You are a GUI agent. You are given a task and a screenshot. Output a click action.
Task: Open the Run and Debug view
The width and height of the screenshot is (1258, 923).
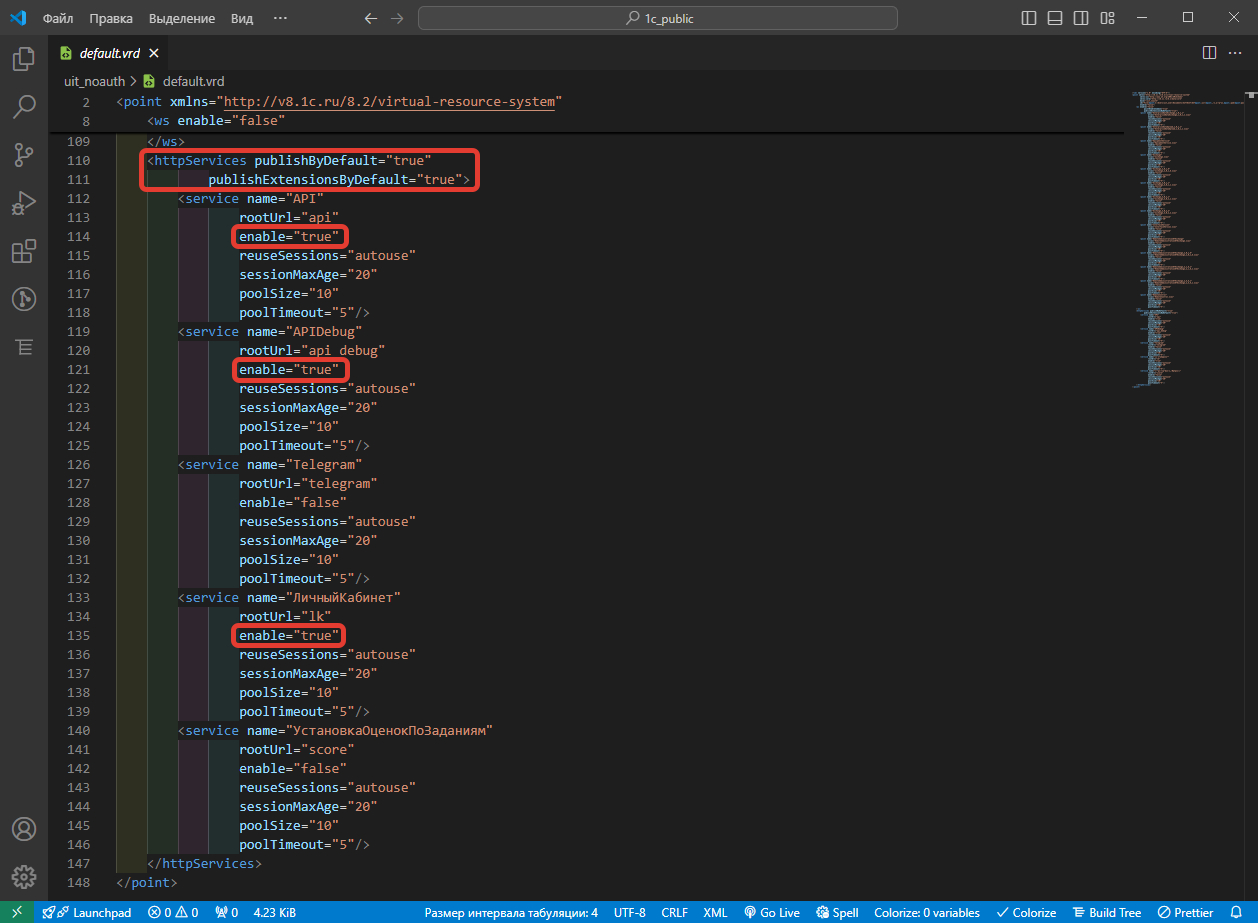coord(24,203)
